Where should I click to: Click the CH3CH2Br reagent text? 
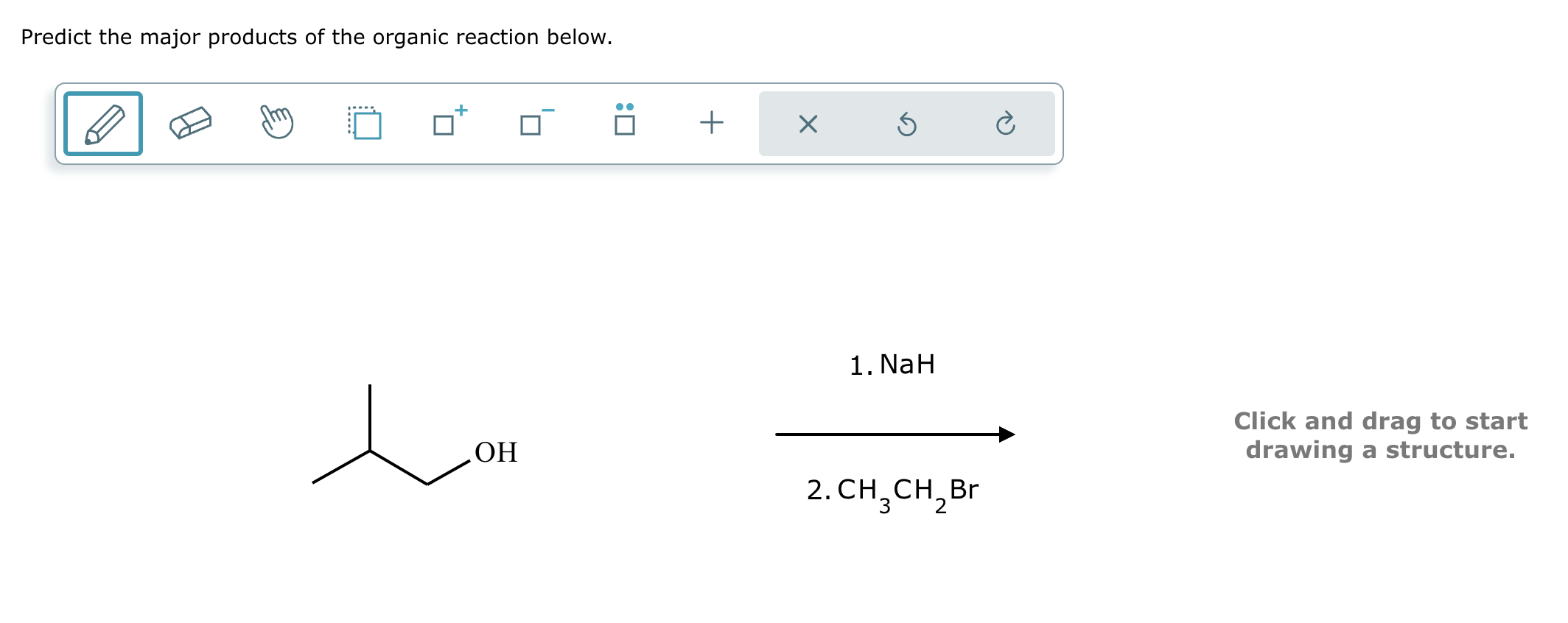(x=892, y=492)
